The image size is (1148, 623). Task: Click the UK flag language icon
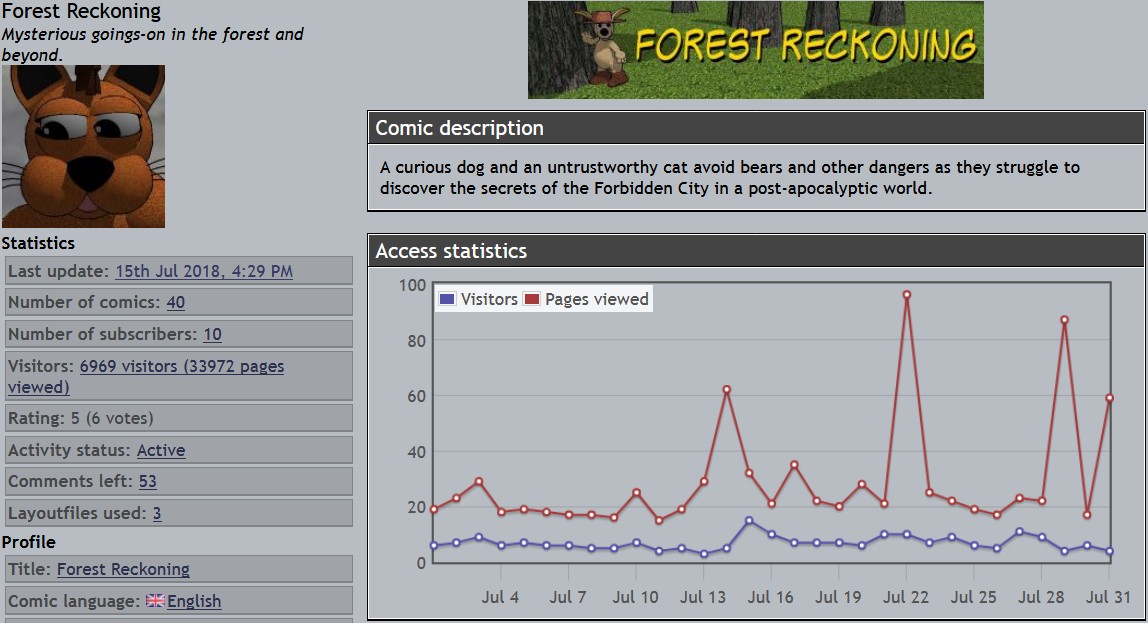point(155,601)
